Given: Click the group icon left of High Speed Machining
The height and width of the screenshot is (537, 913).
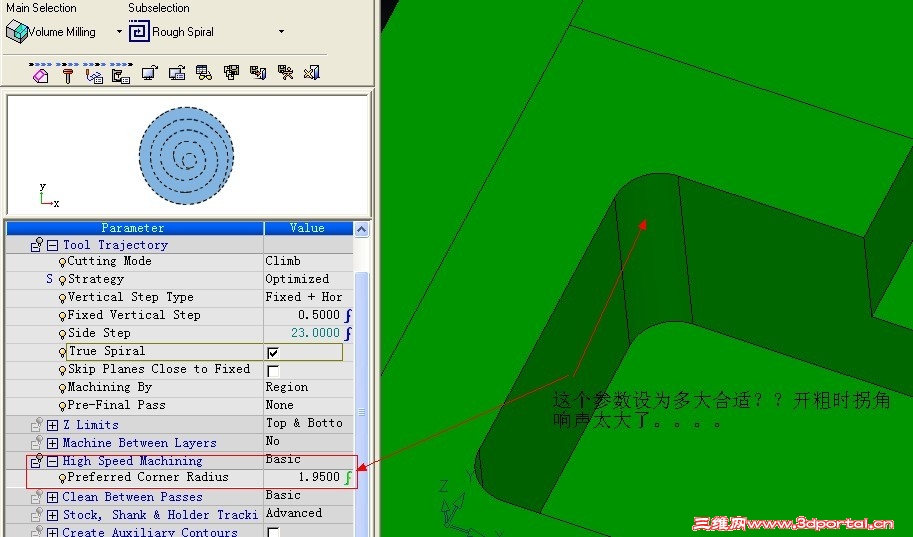Looking at the screenshot, I should pyautogui.click(x=37, y=461).
